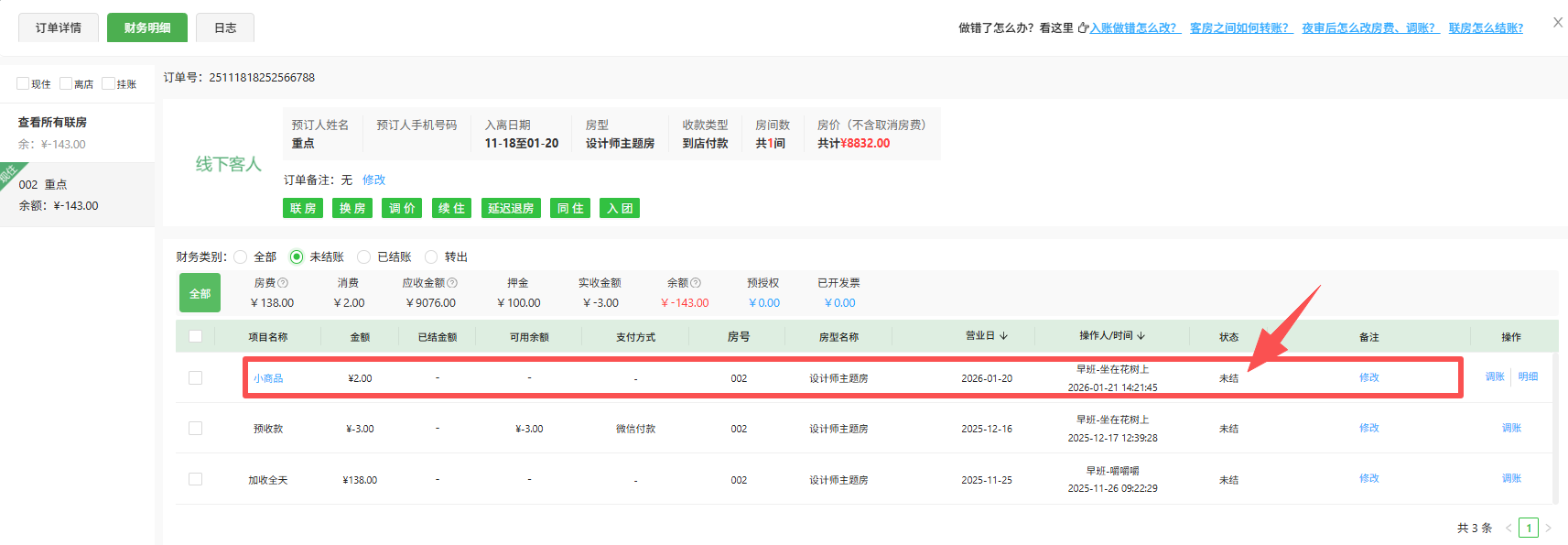This screenshot has height=545, width=1568.
Task: Open the 入账做错怎么改 help link
Action: pos(1134,28)
